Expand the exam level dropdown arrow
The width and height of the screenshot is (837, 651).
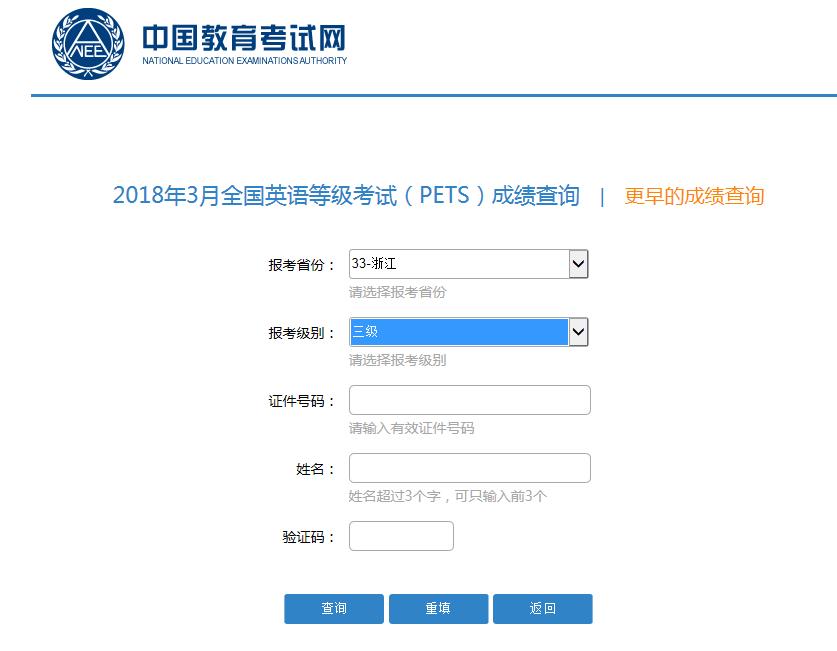click(x=578, y=332)
